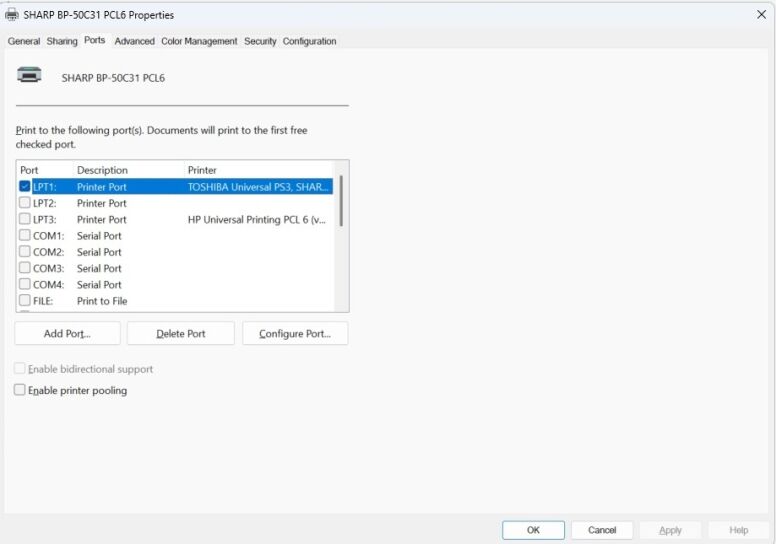
Task: Select the Security tab
Action: coord(260,41)
